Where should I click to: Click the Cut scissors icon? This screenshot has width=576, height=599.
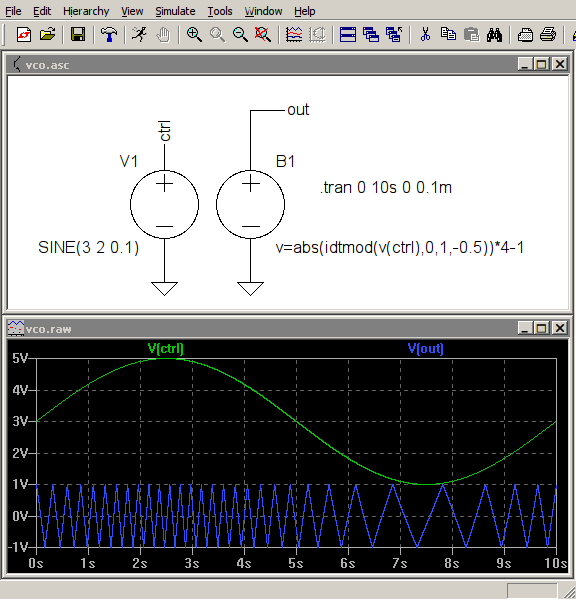tap(425, 35)
